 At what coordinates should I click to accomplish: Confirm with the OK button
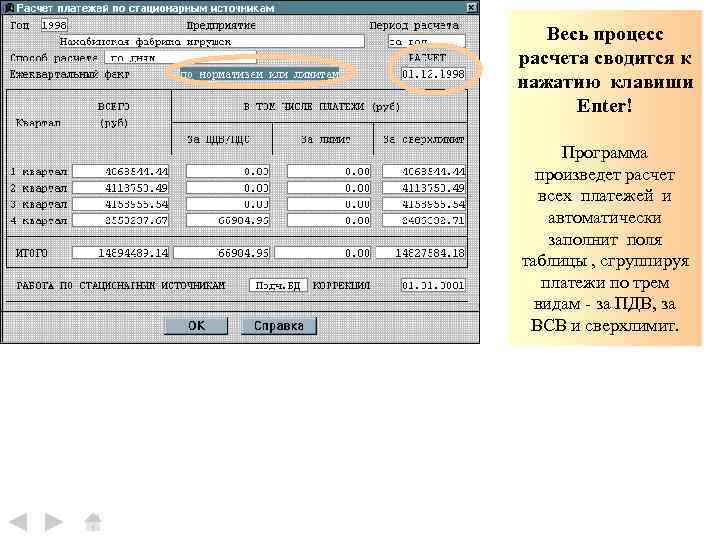[x=197, y=326]
